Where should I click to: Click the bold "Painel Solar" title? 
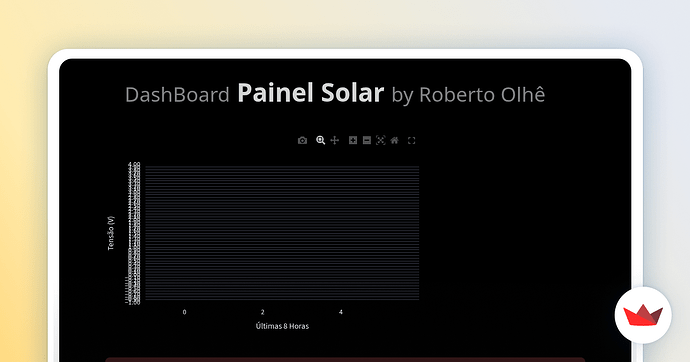310,93
